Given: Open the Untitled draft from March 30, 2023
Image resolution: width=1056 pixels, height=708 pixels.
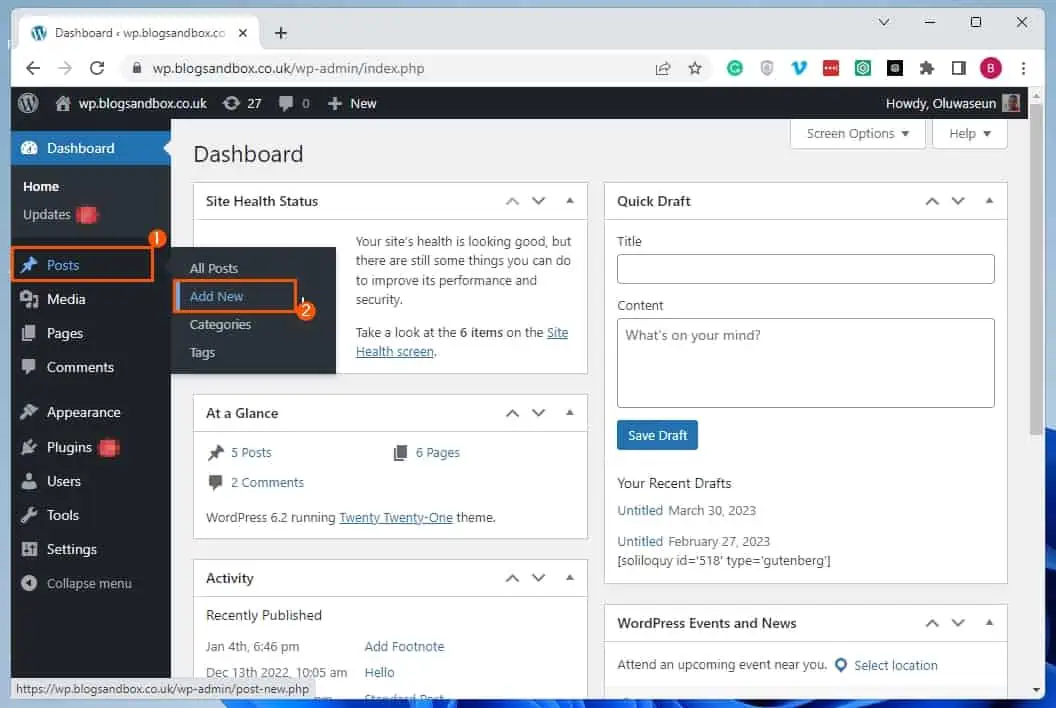Looking at the screenshot, I should pyautogui.click(x=640, y=511).
